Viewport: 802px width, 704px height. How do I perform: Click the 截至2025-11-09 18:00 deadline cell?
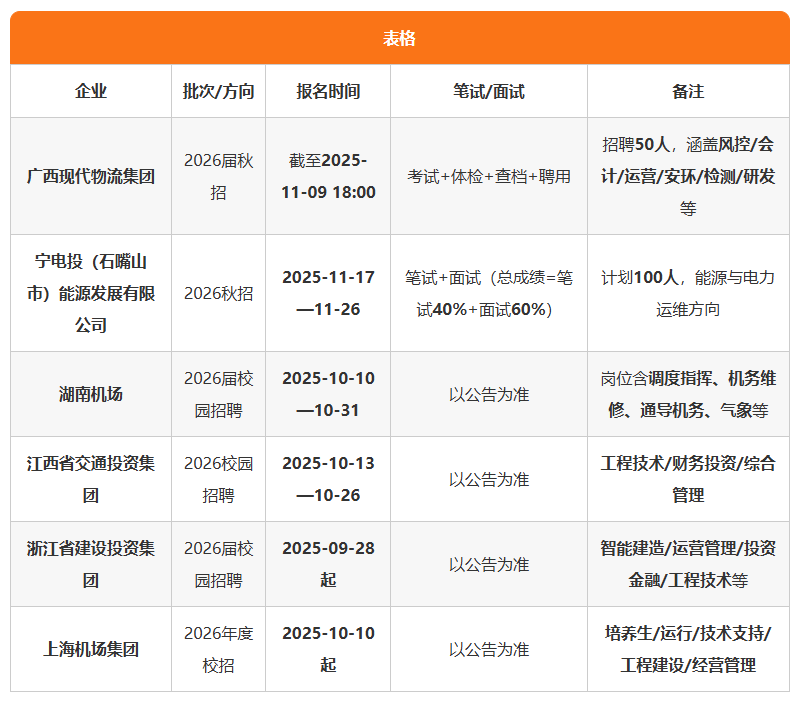tap(328, 176)
